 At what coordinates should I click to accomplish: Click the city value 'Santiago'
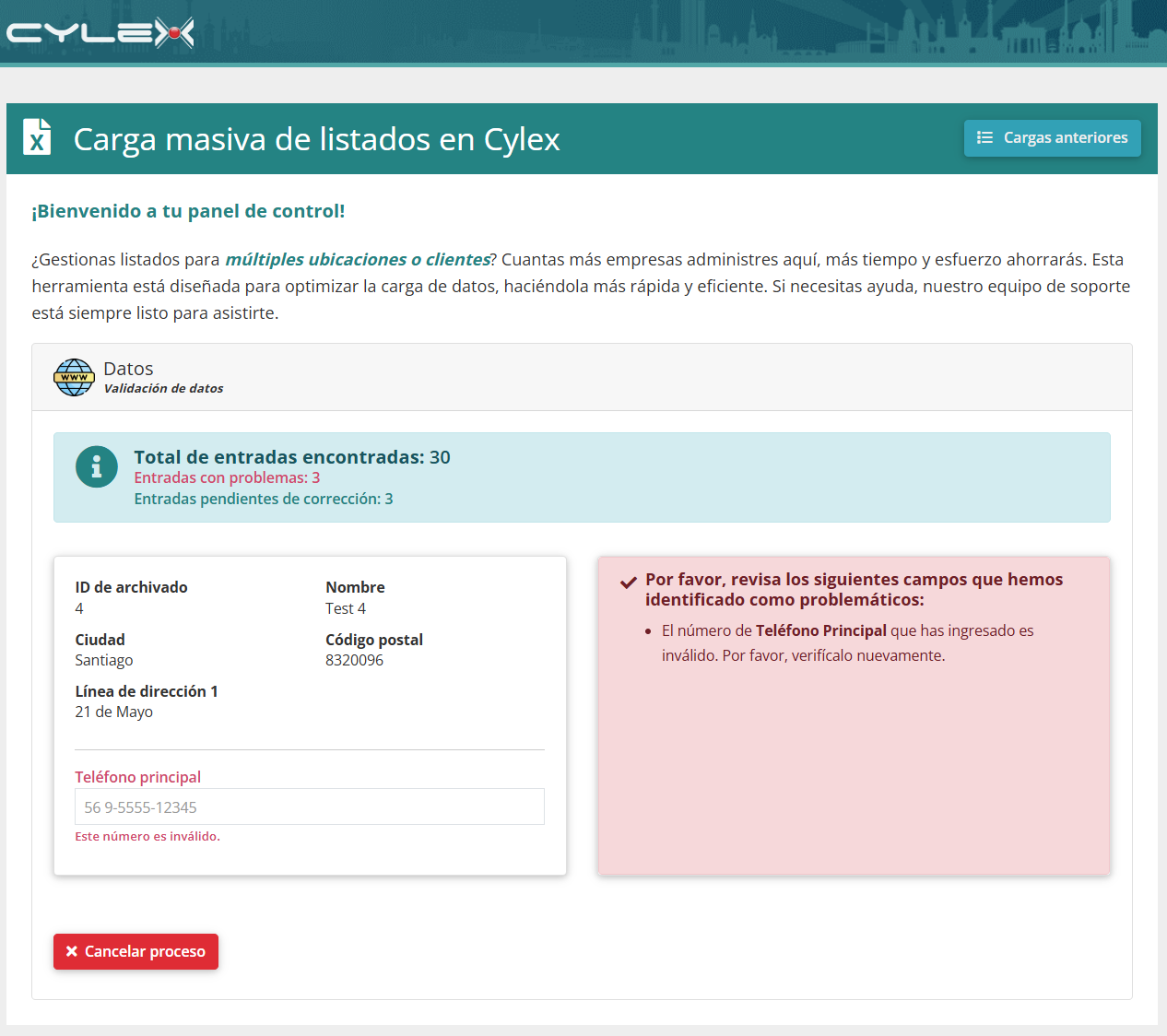point(104,660)
